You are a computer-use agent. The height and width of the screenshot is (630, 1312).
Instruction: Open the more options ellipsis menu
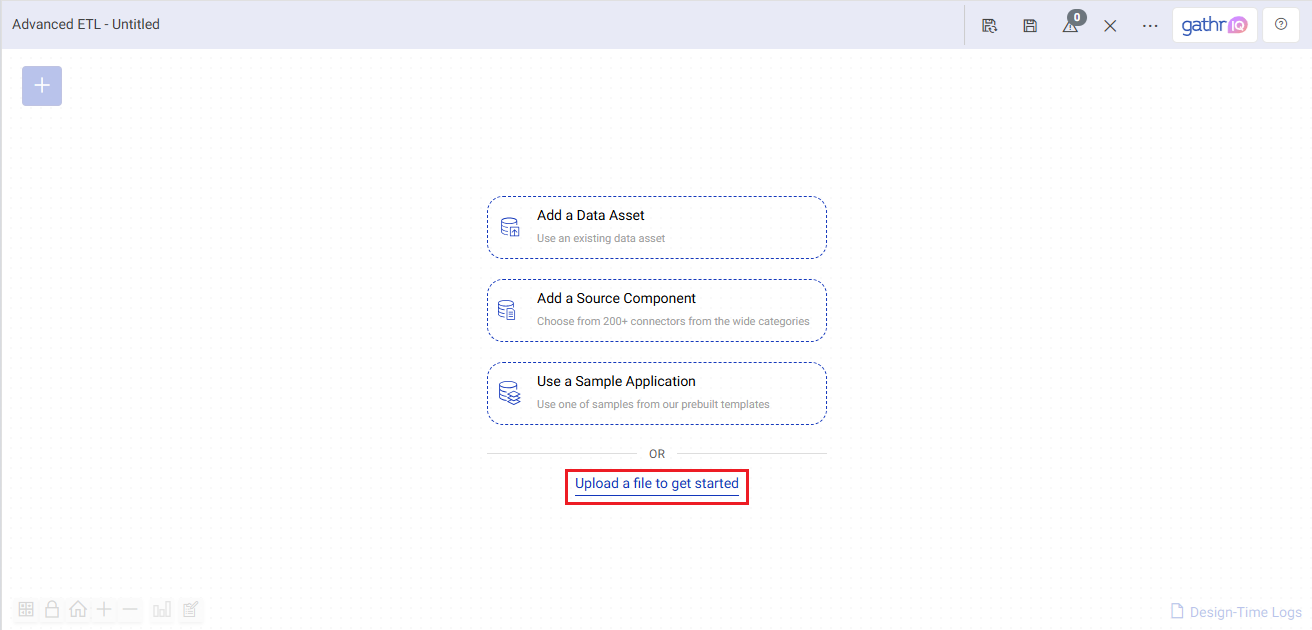tap(1149, 24)
